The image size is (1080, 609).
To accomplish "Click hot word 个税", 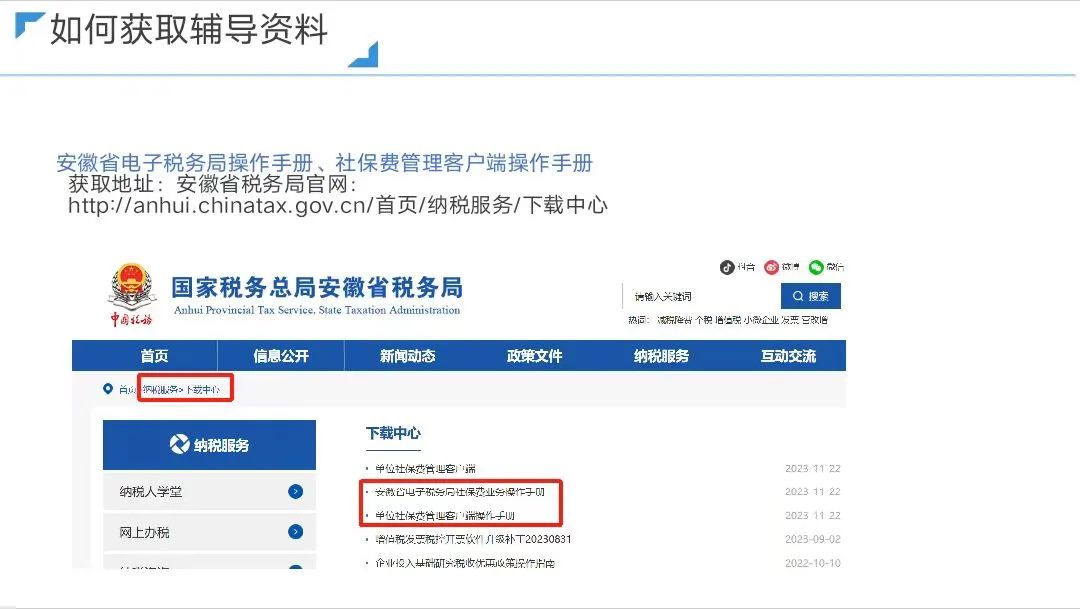I will pyautogui.click(x=703, y=320).
